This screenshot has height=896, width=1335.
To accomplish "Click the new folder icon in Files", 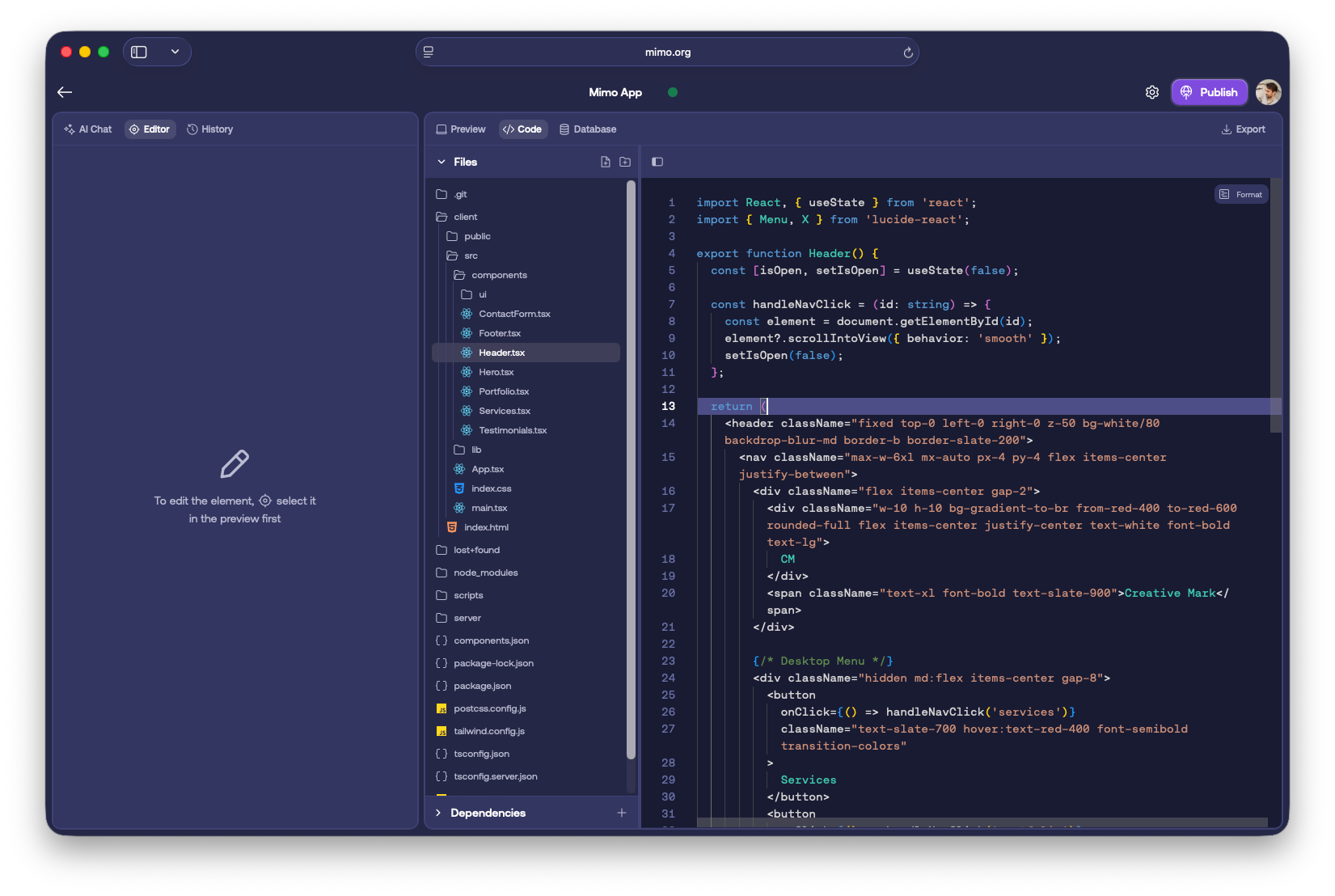I will 625,162.
